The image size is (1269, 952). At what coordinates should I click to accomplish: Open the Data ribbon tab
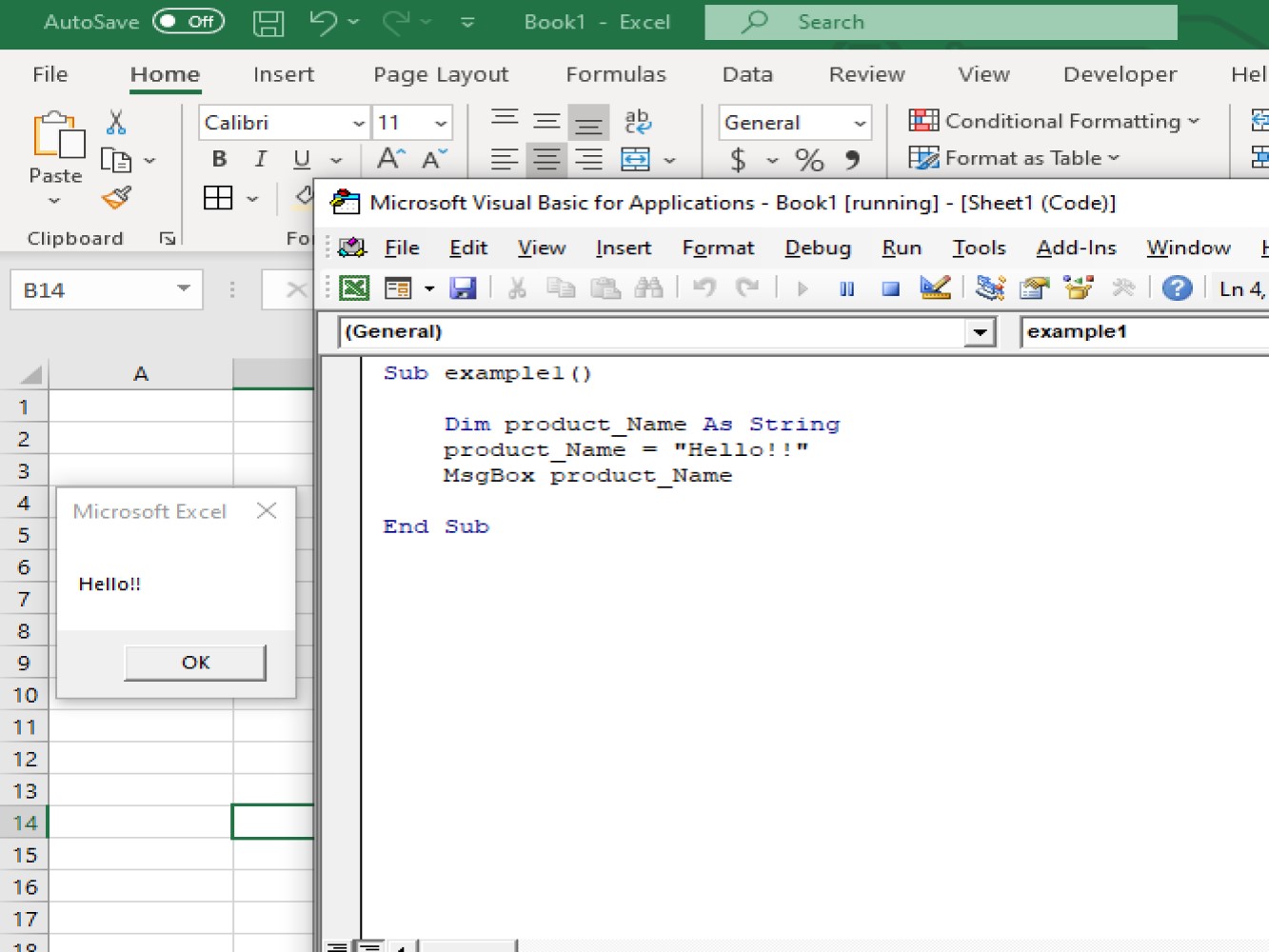(747, 74)
